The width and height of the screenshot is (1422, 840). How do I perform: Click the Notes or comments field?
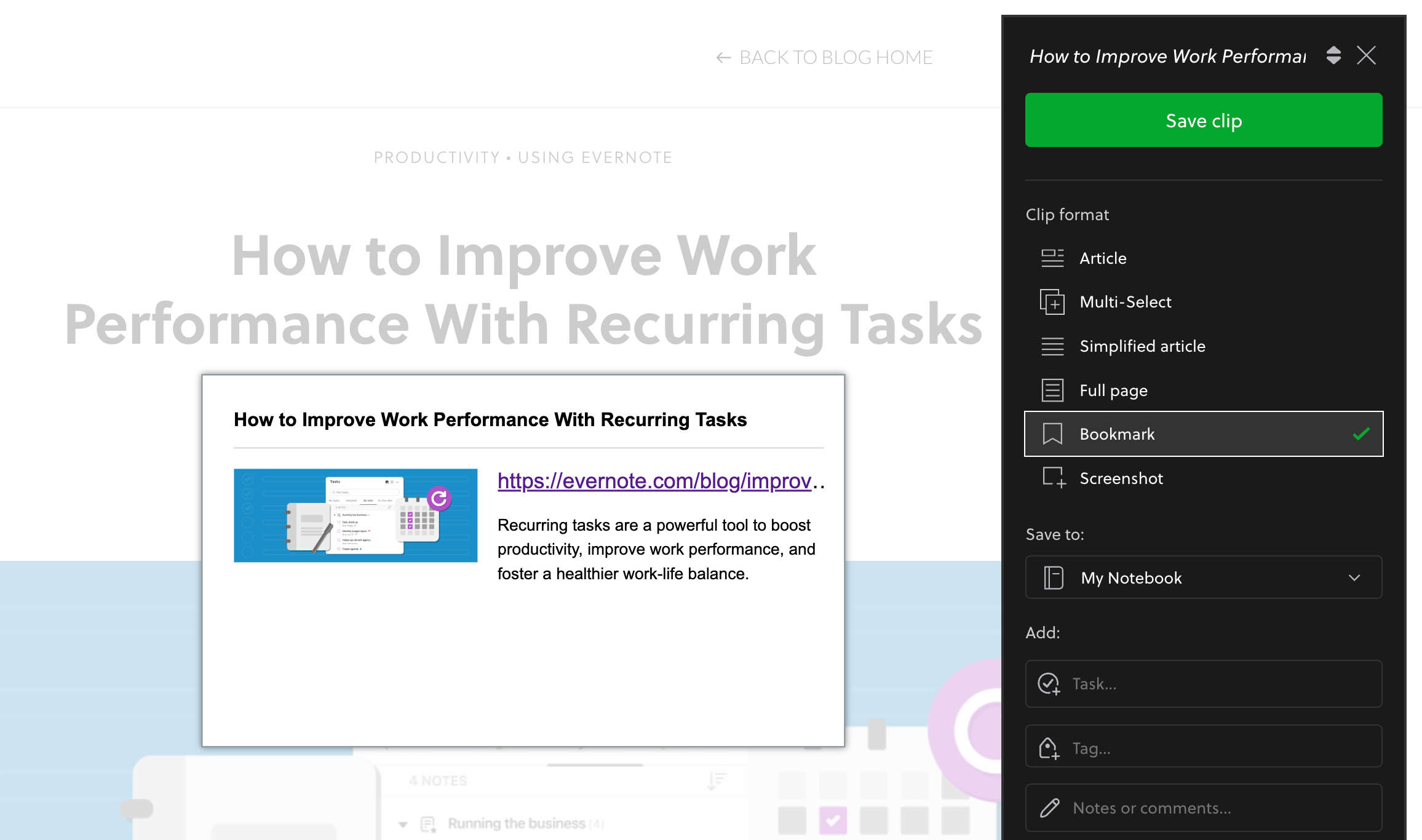point(1204,808)
